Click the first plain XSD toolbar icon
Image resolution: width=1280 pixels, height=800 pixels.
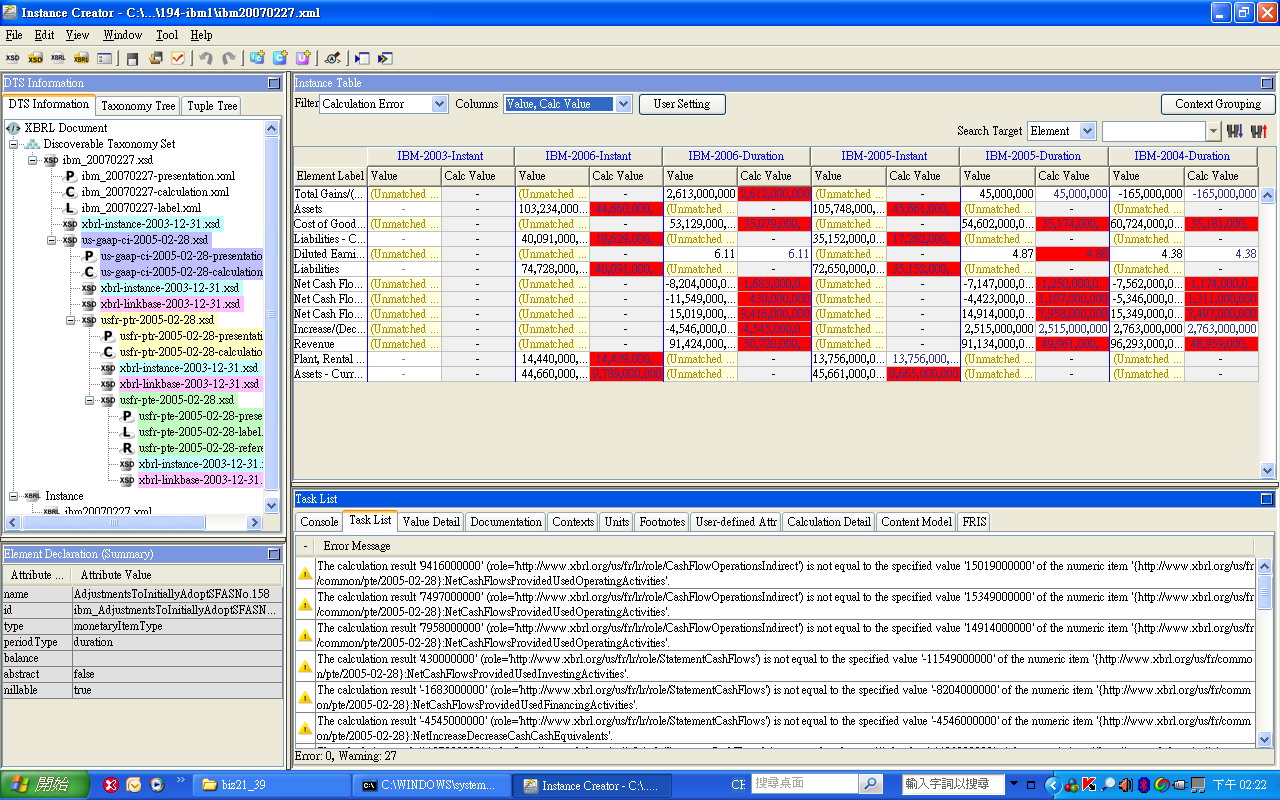pyautogui.click(x=13, y=58)
